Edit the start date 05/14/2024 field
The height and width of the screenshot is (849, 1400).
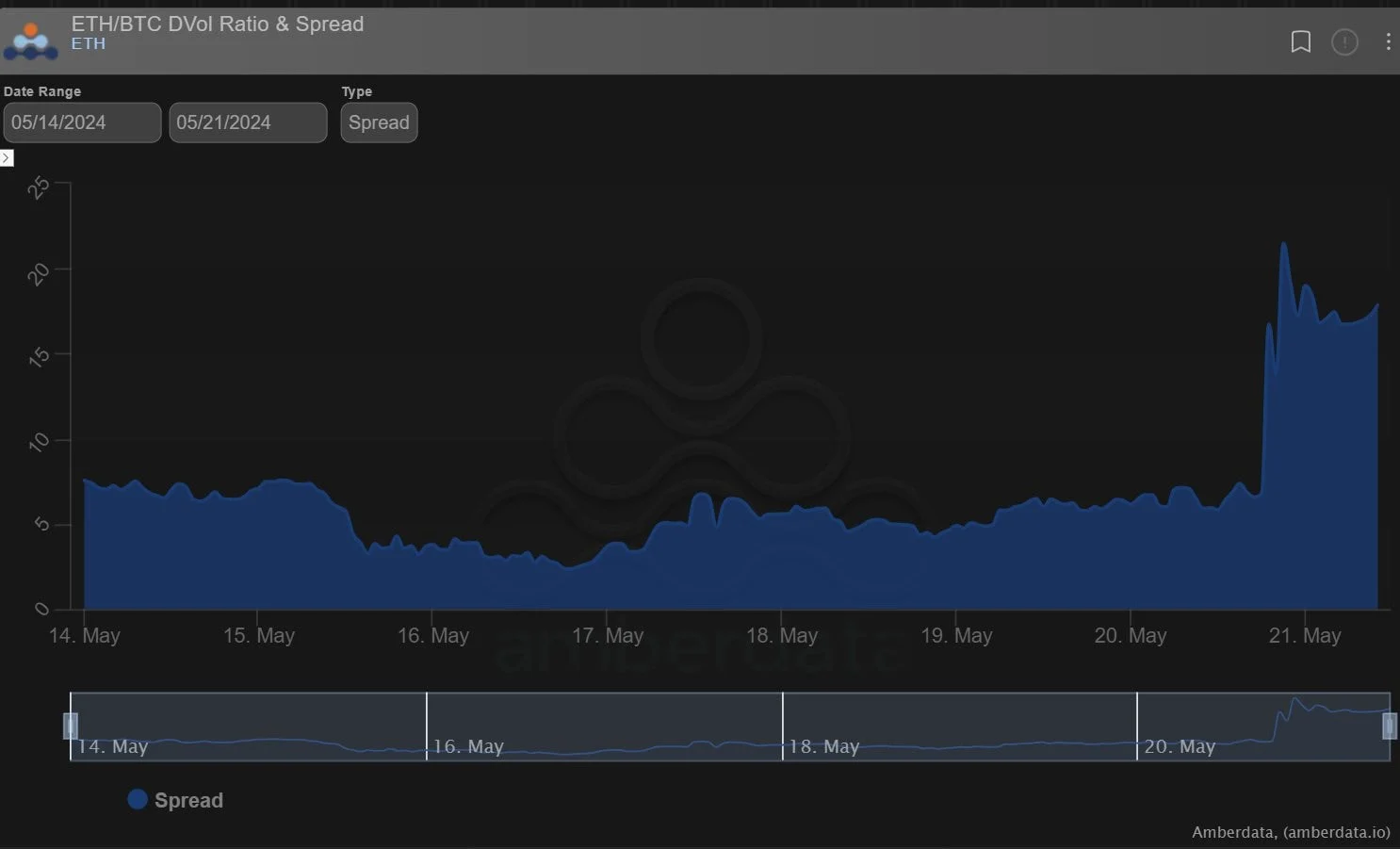[82, 122]
